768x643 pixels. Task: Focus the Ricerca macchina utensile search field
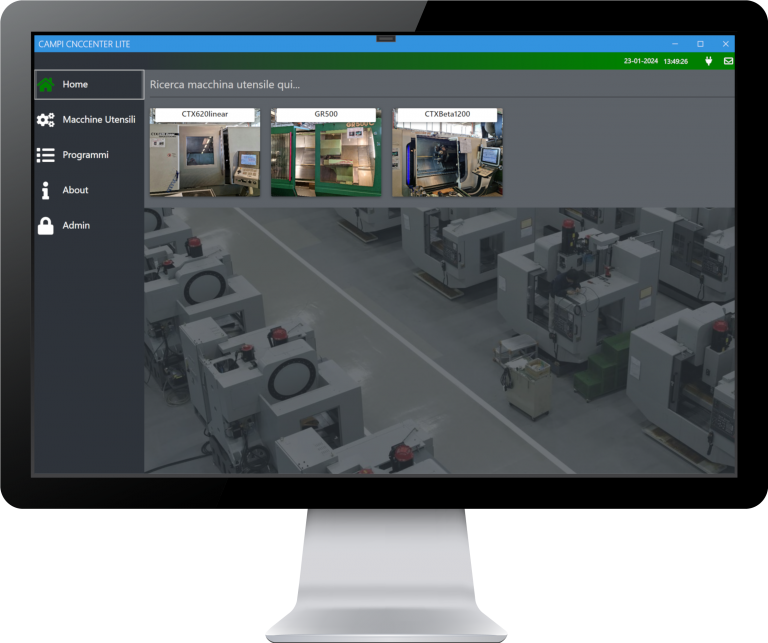point(400,85)
